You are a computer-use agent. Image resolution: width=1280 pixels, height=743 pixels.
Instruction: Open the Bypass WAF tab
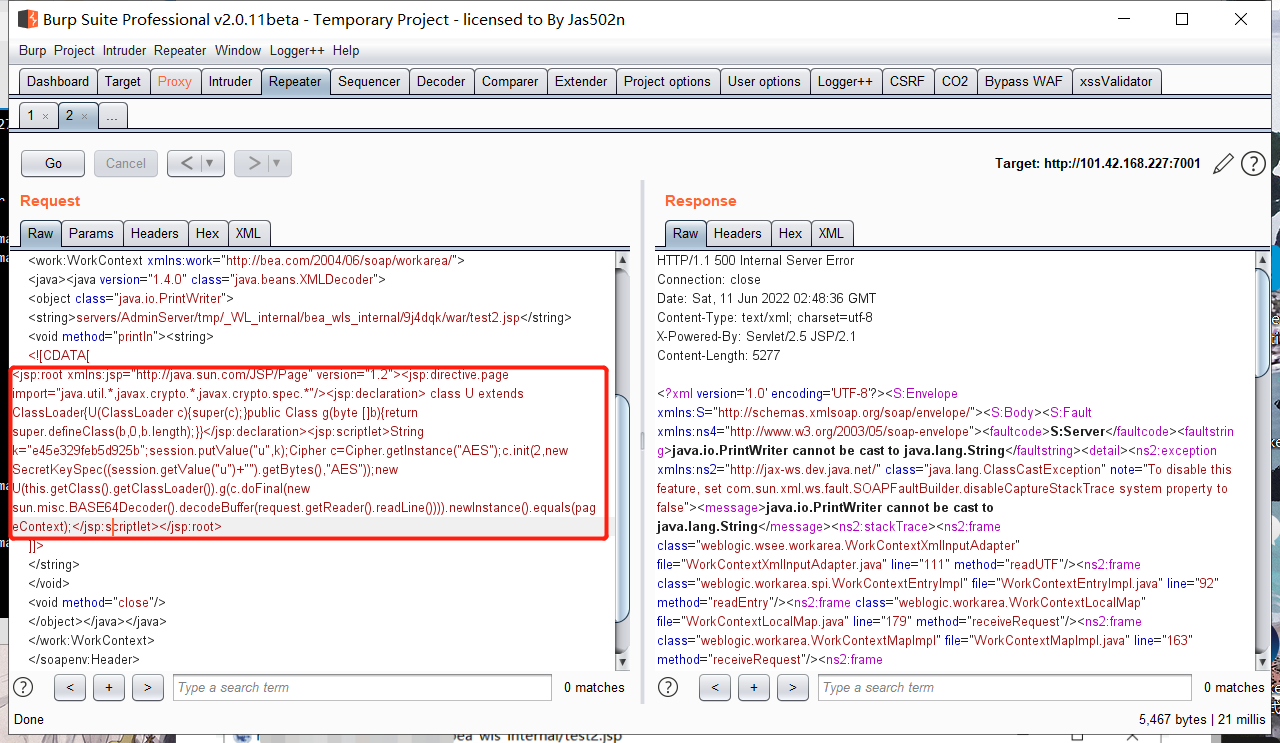point(1024,82)
